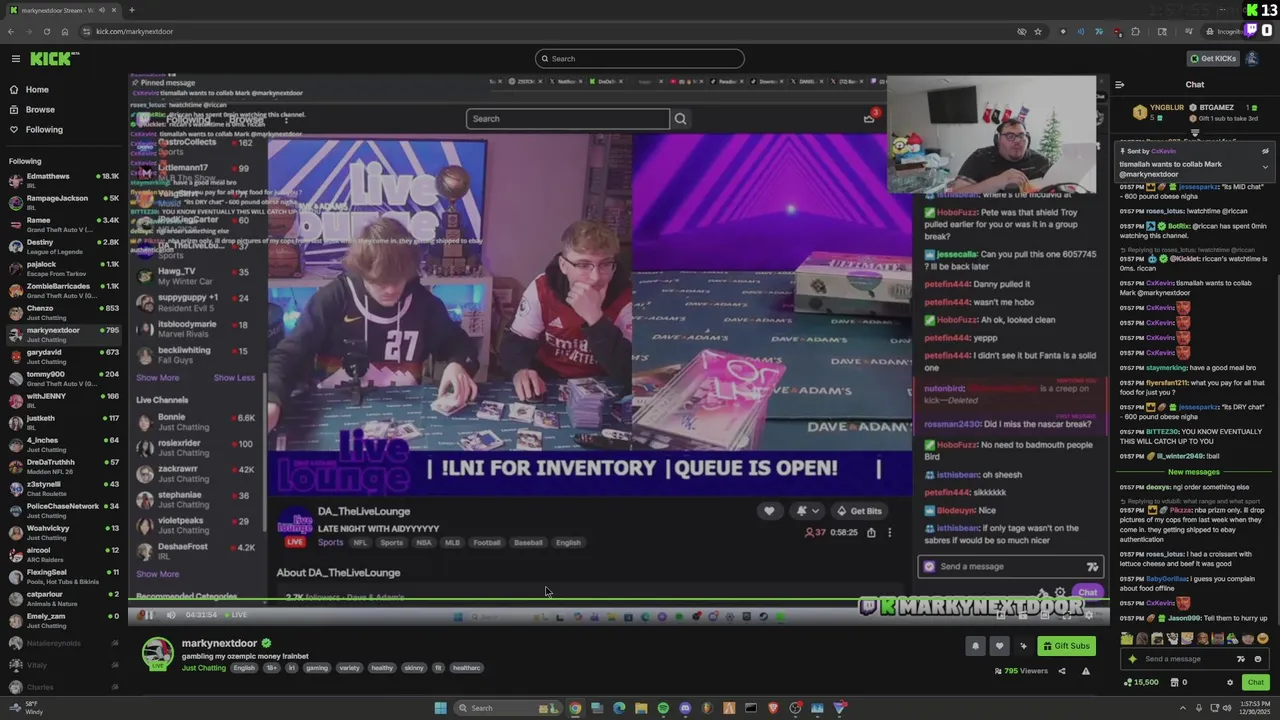Open File Explorer from taskbar
Screen dimensions: 1280x720
pyautogui.click(x=641, y=708)
